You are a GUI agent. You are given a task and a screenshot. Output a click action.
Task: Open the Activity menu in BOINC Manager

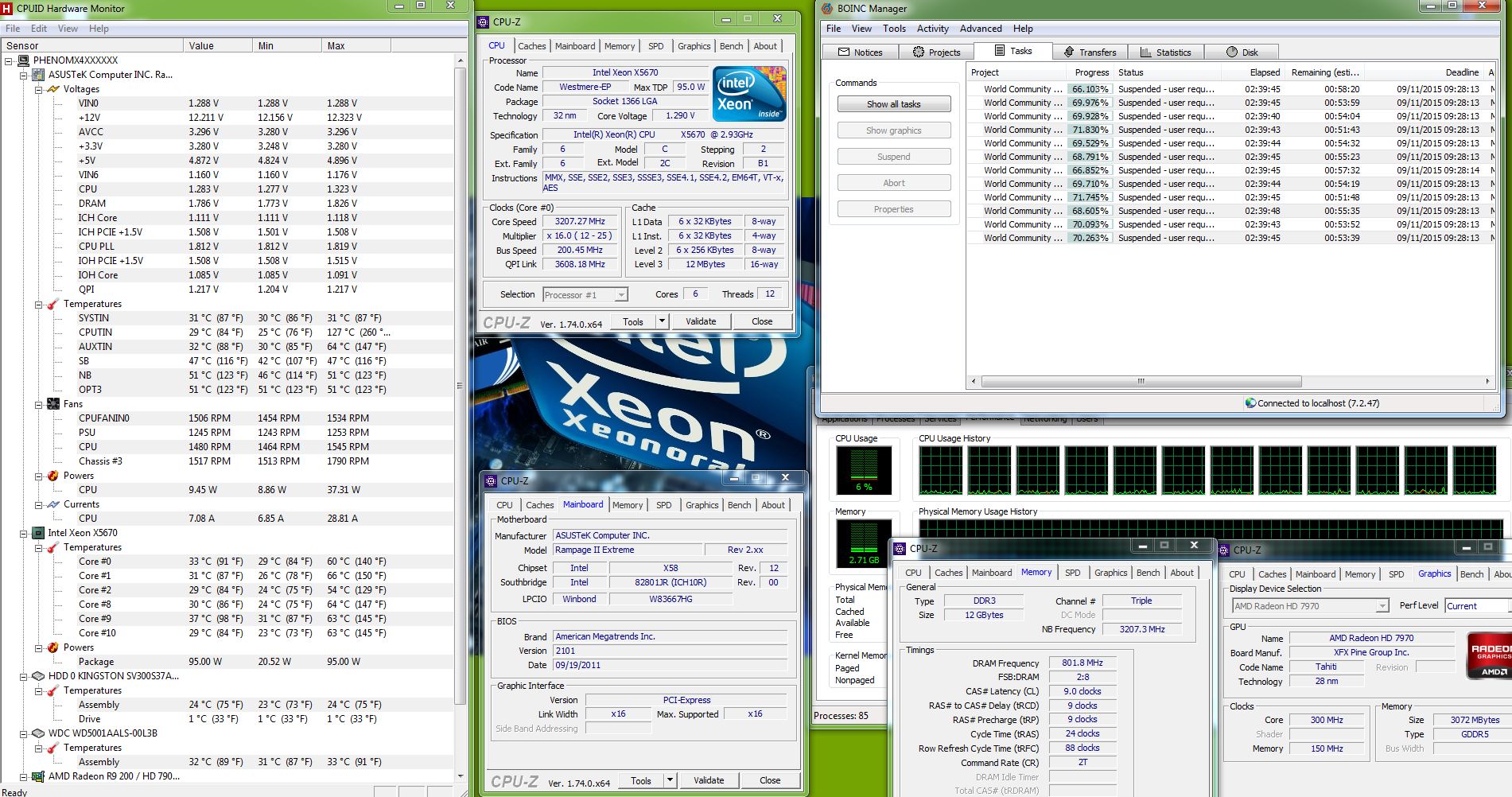pos(932,29)
